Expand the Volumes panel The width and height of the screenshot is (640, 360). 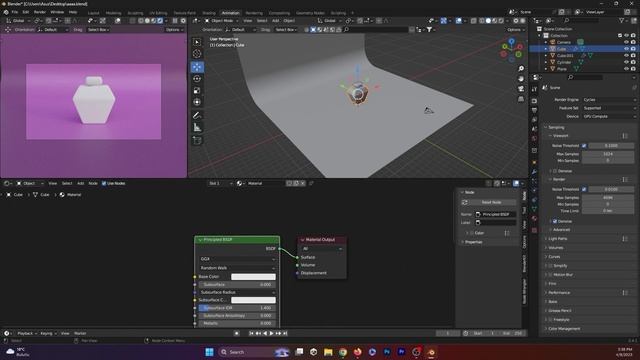556,248
